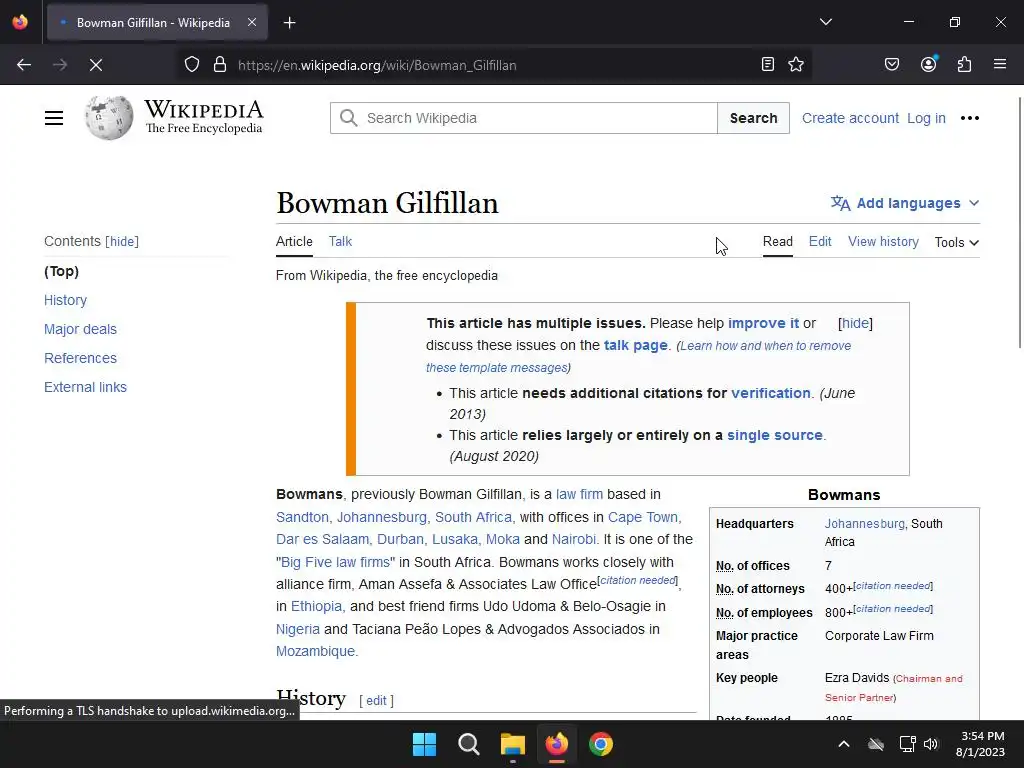
Task: Open the 'improve it' link
Action: tap(763, 323)
